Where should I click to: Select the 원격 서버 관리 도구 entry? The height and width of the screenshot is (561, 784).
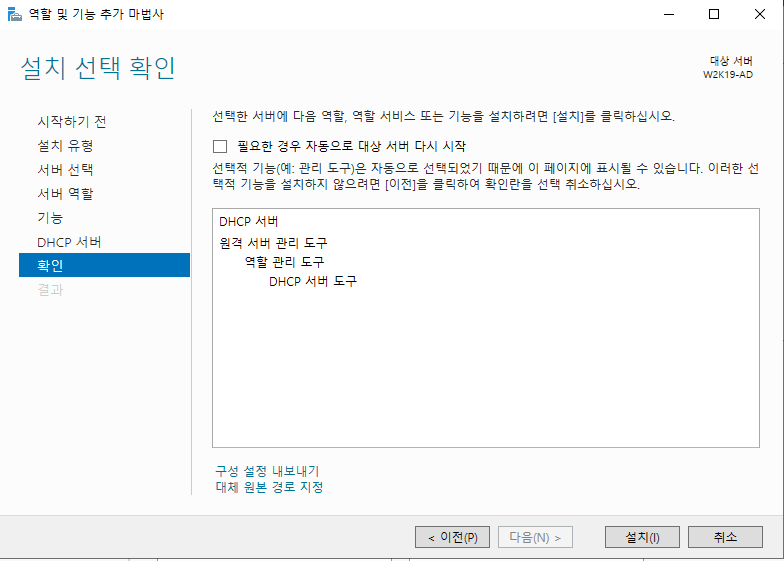click(273, 243)
